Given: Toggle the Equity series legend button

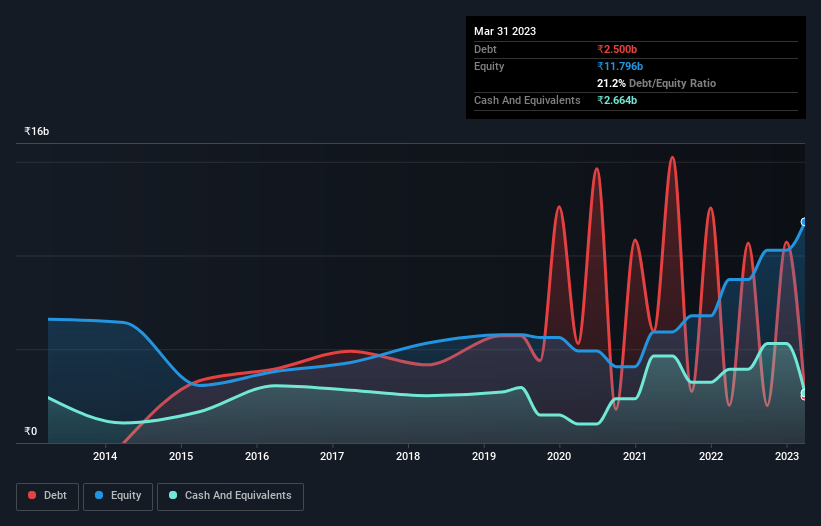Looking at the screenshot, I should pos(118,496).
